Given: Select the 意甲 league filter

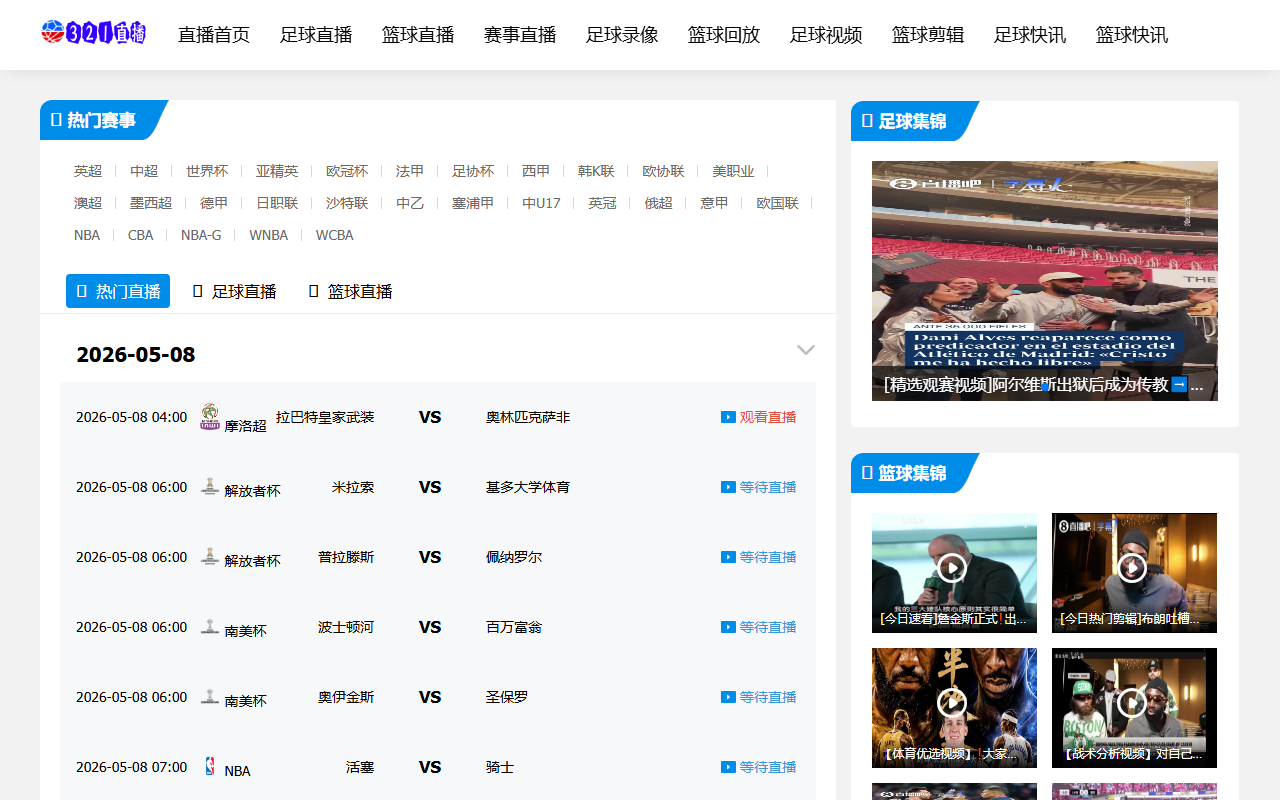Looking at the screenshot, I should tap(714, 203).
